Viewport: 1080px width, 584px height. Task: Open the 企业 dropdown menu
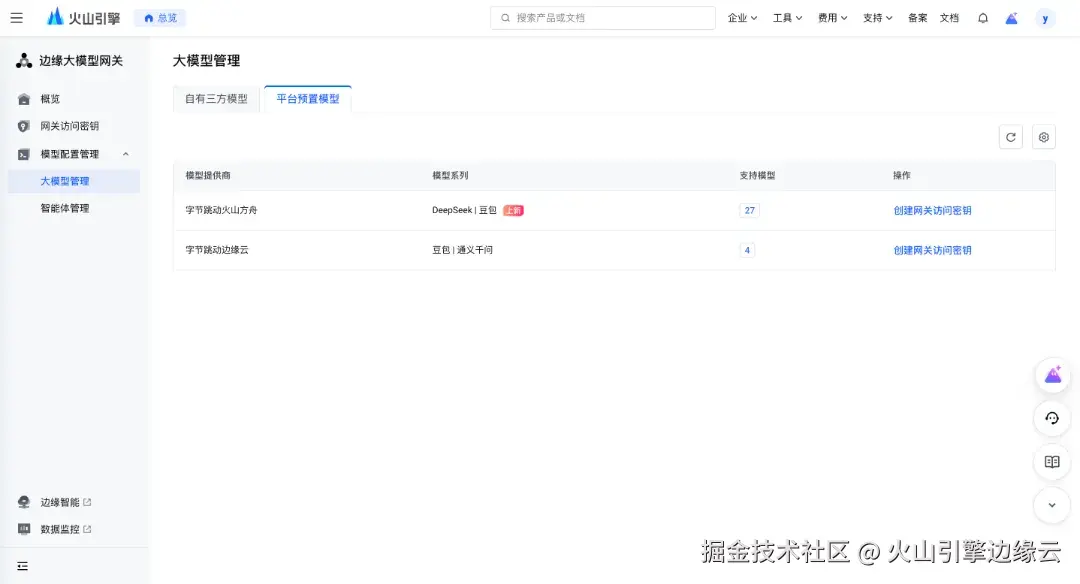tap(742, 18)
